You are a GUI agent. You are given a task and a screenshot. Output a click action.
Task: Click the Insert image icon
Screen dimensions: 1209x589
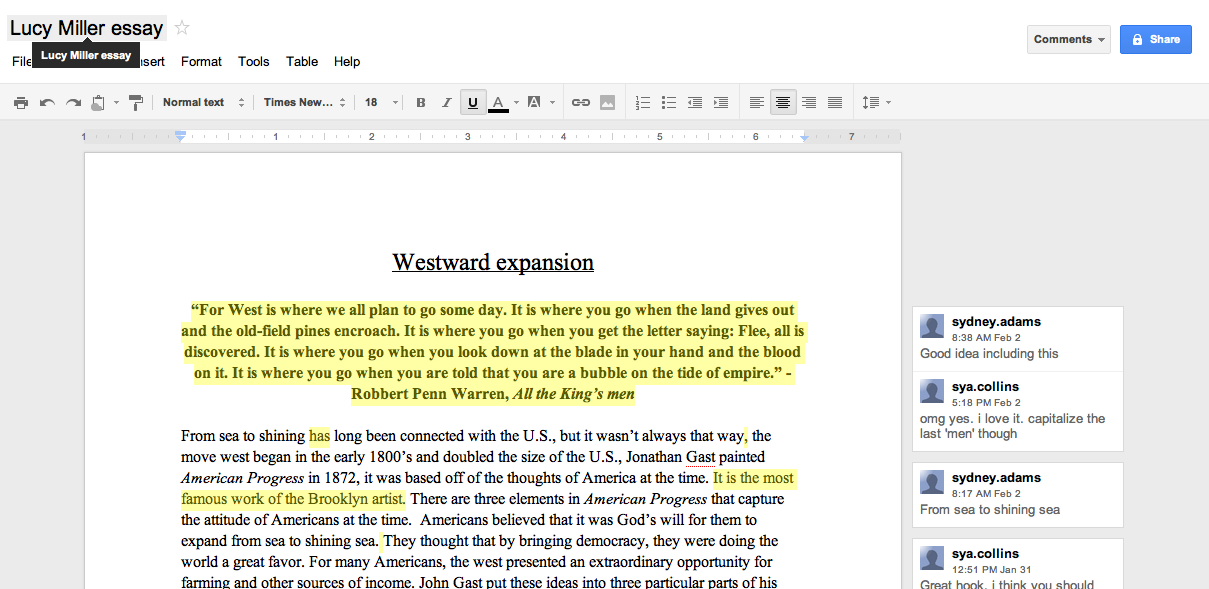[607, 102]
